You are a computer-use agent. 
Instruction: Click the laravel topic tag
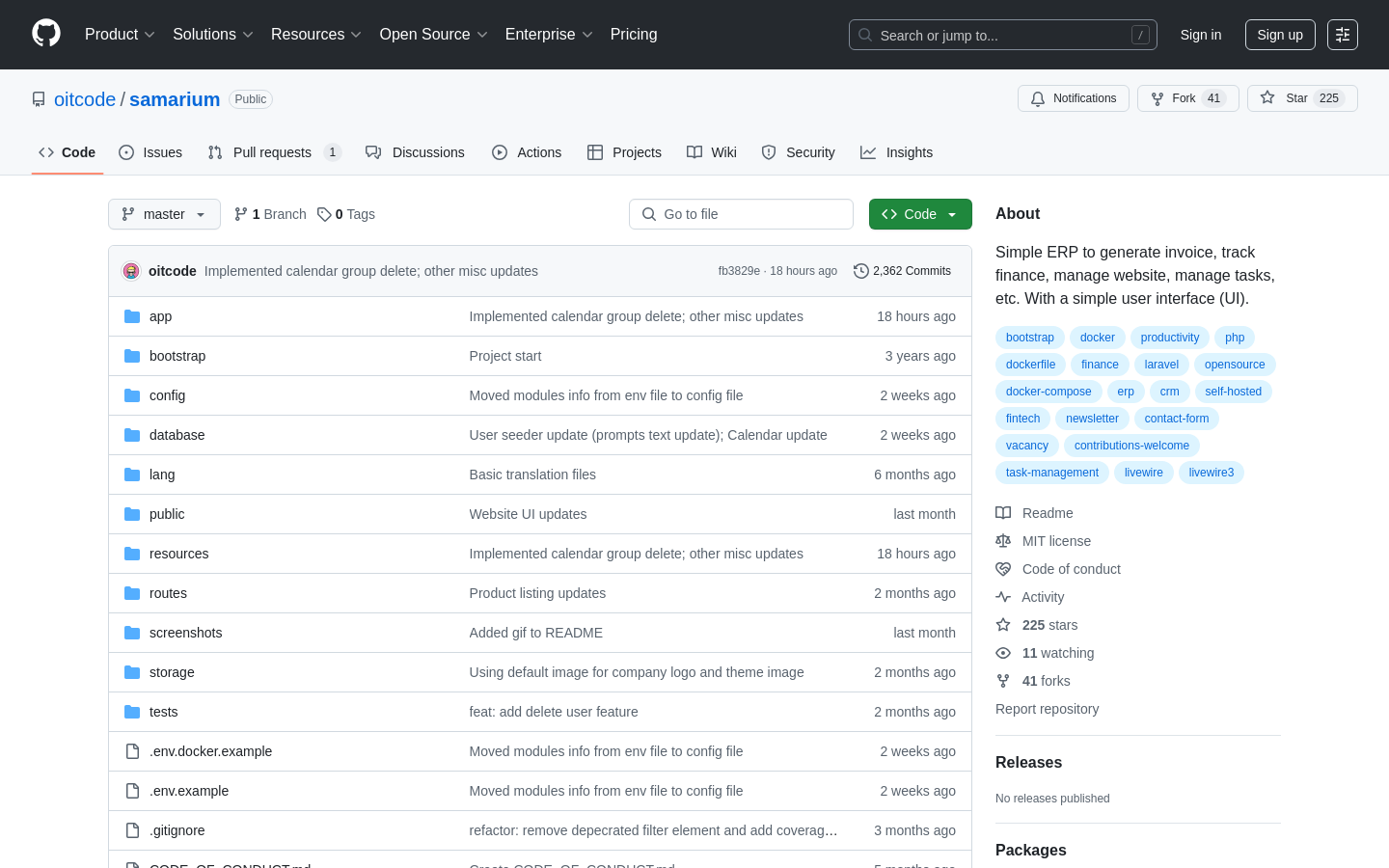tap(1161, 365)
